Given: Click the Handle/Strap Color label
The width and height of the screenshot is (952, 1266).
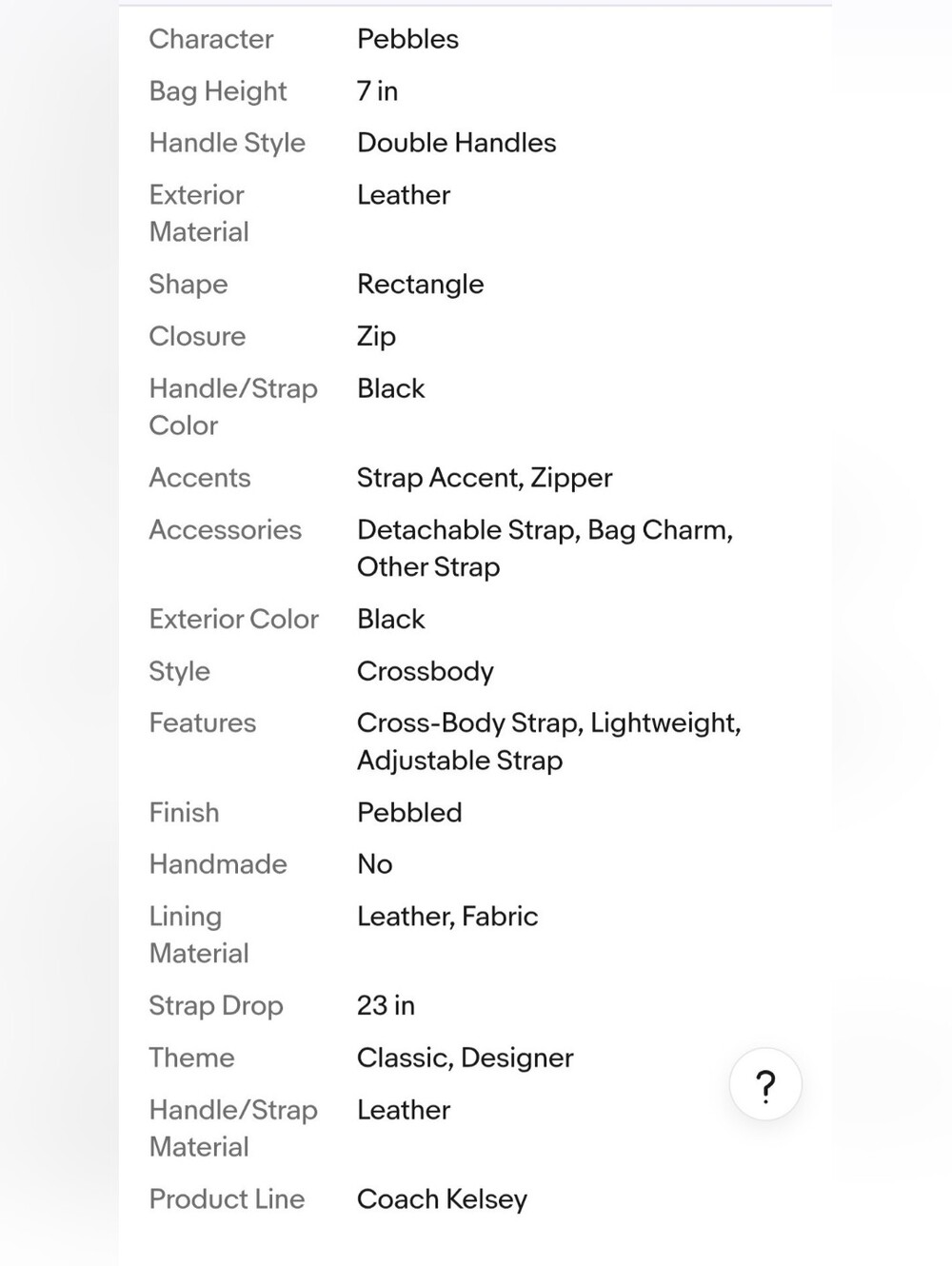Looking at the screenshot, I should pos(233,406).
